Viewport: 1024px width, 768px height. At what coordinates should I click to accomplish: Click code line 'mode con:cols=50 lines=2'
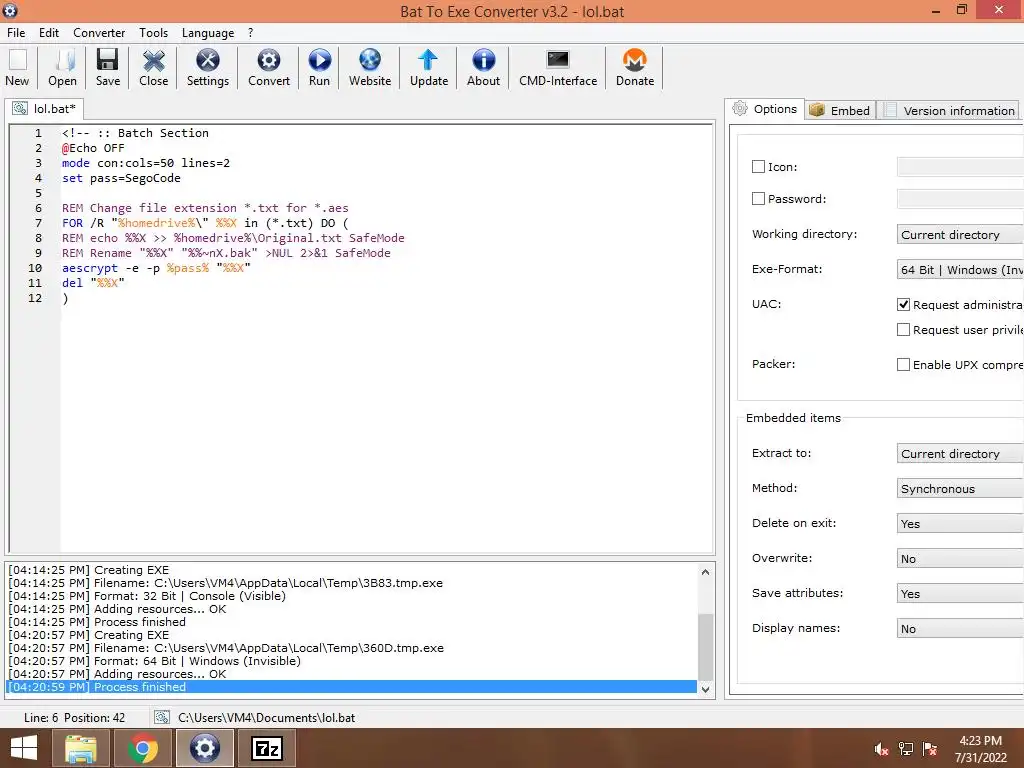click(146, 163)
